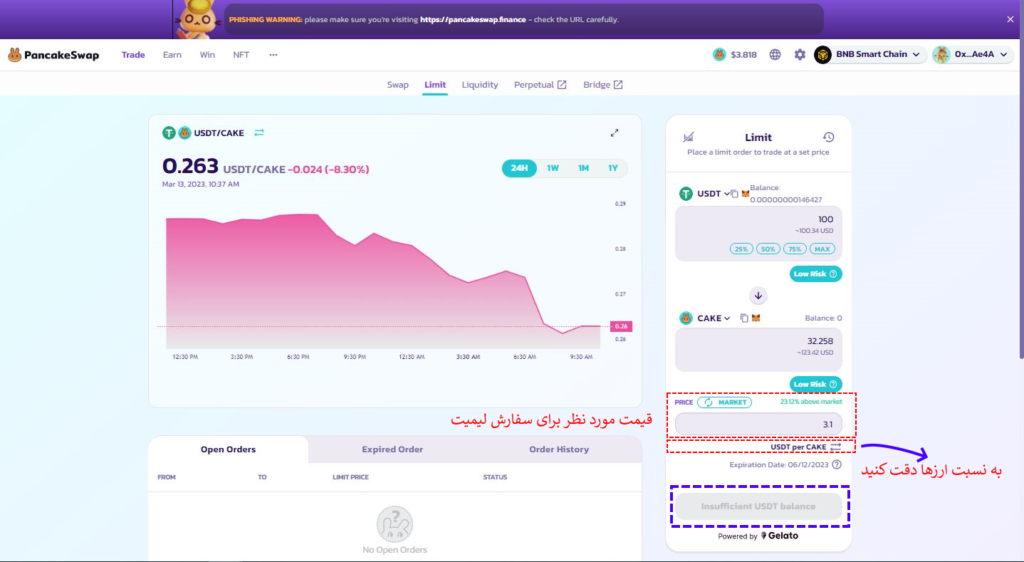
Task: Click the CAKE amount input showing 32.258
Action: point(758,349)
